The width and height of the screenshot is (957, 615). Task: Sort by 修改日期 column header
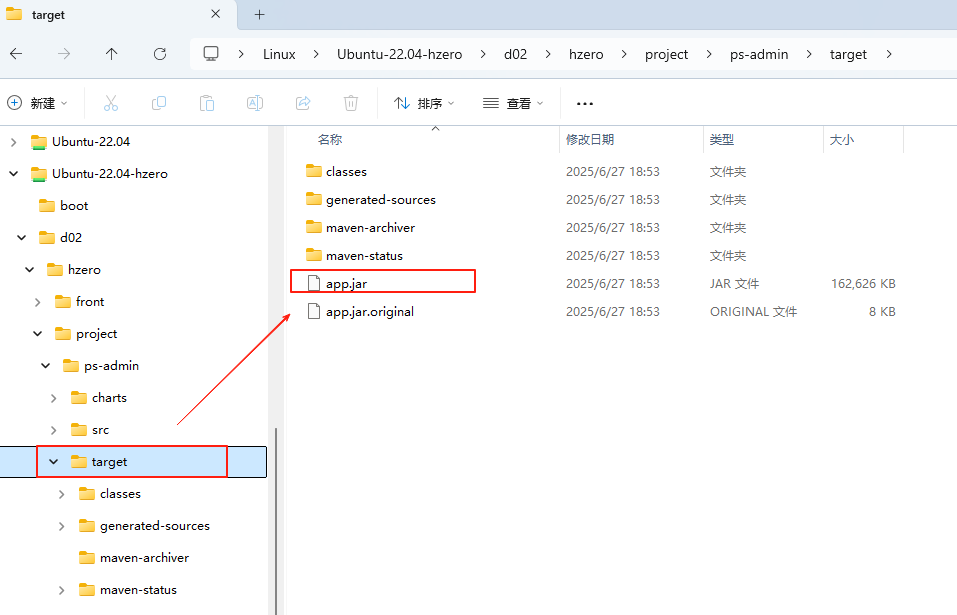coord(590,140)
